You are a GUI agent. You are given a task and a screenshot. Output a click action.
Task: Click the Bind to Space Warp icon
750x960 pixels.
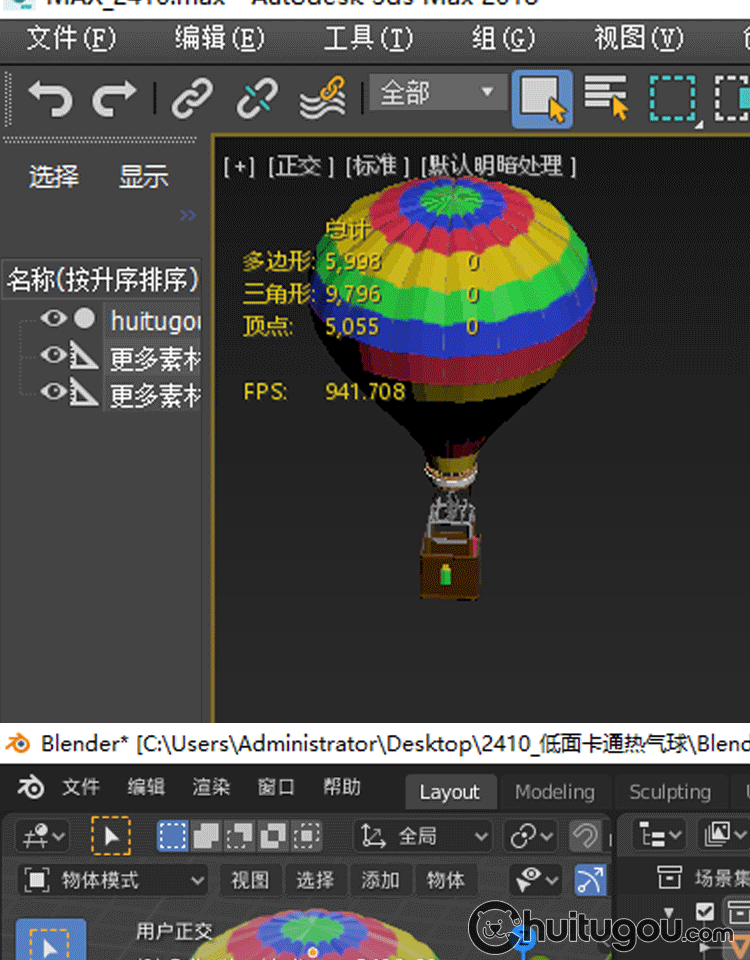click(x=322, y=98)
